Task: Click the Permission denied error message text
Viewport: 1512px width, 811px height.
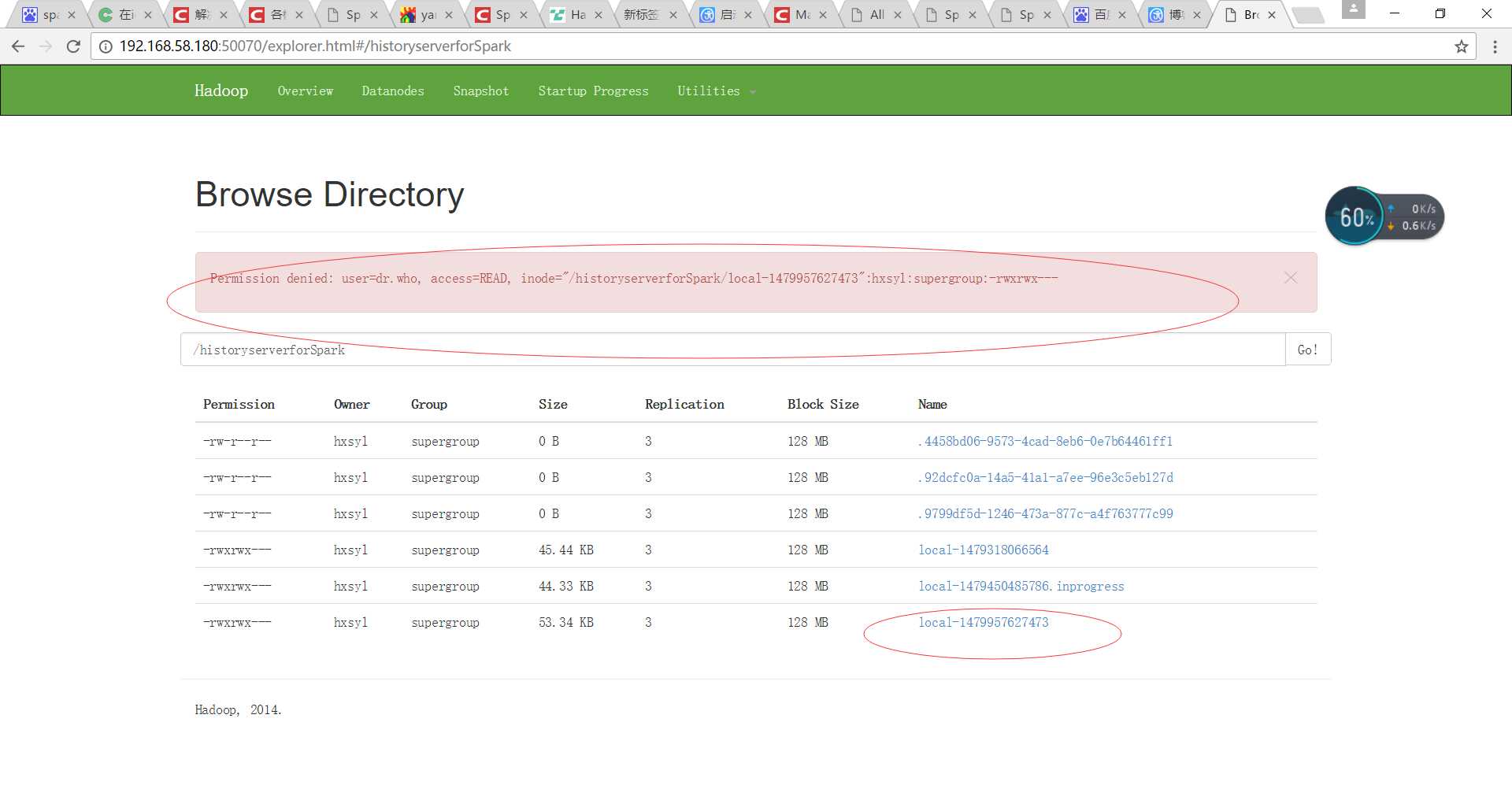Action: click(x=634, y=278)
